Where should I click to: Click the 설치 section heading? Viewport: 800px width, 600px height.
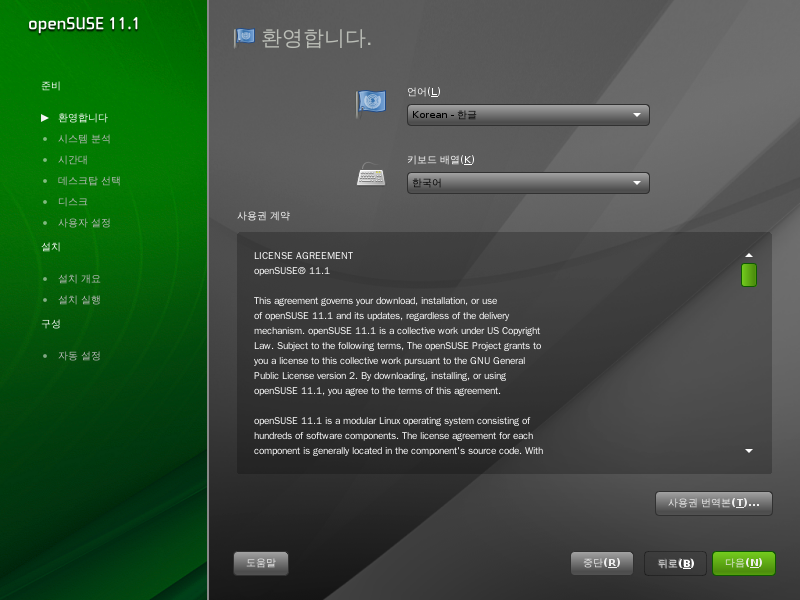(x=51, y=246)
